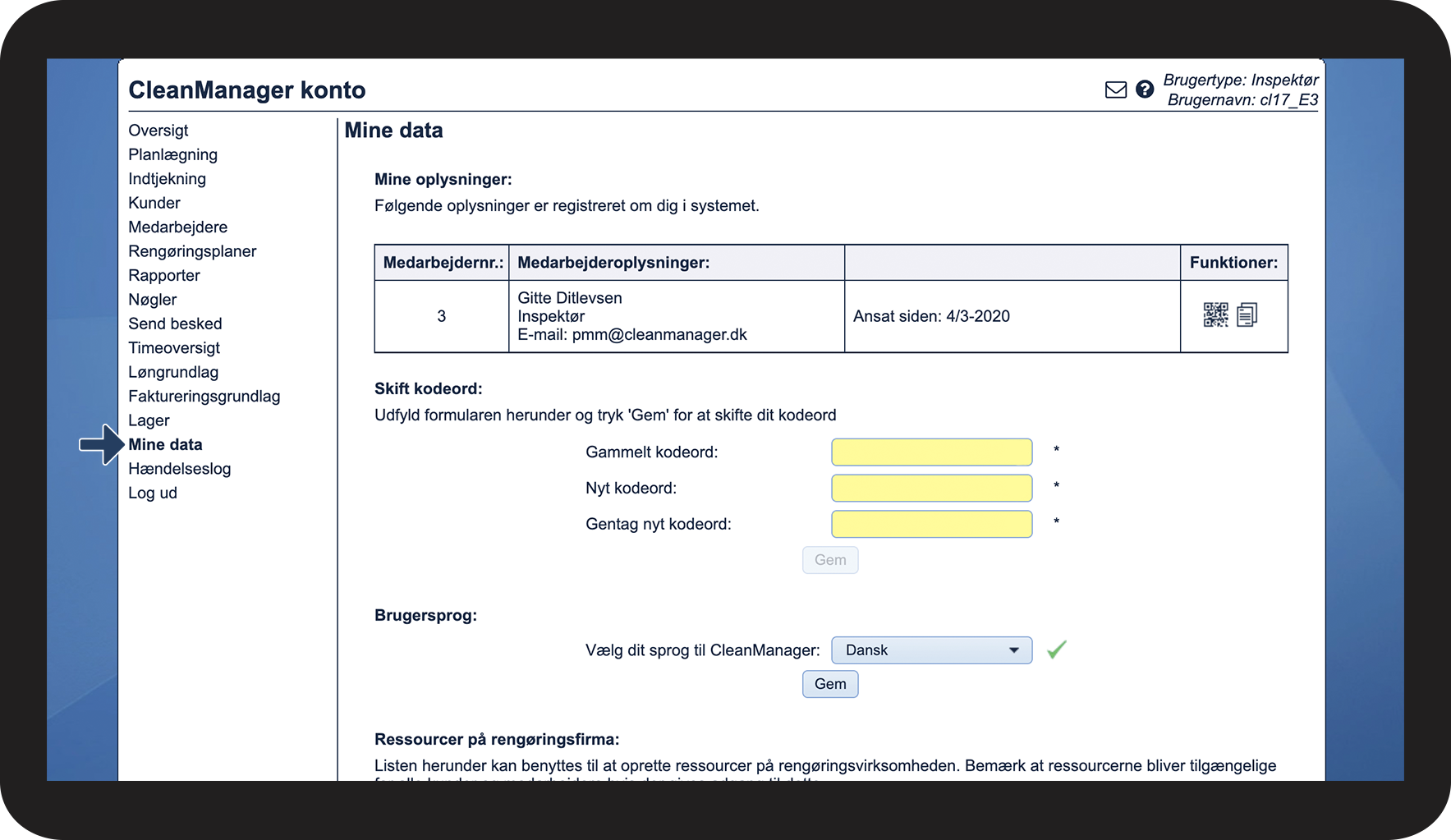Open the Kunder page
Image resolution: width=1451 pixels, height=840 pixels.
pos(154,203)
